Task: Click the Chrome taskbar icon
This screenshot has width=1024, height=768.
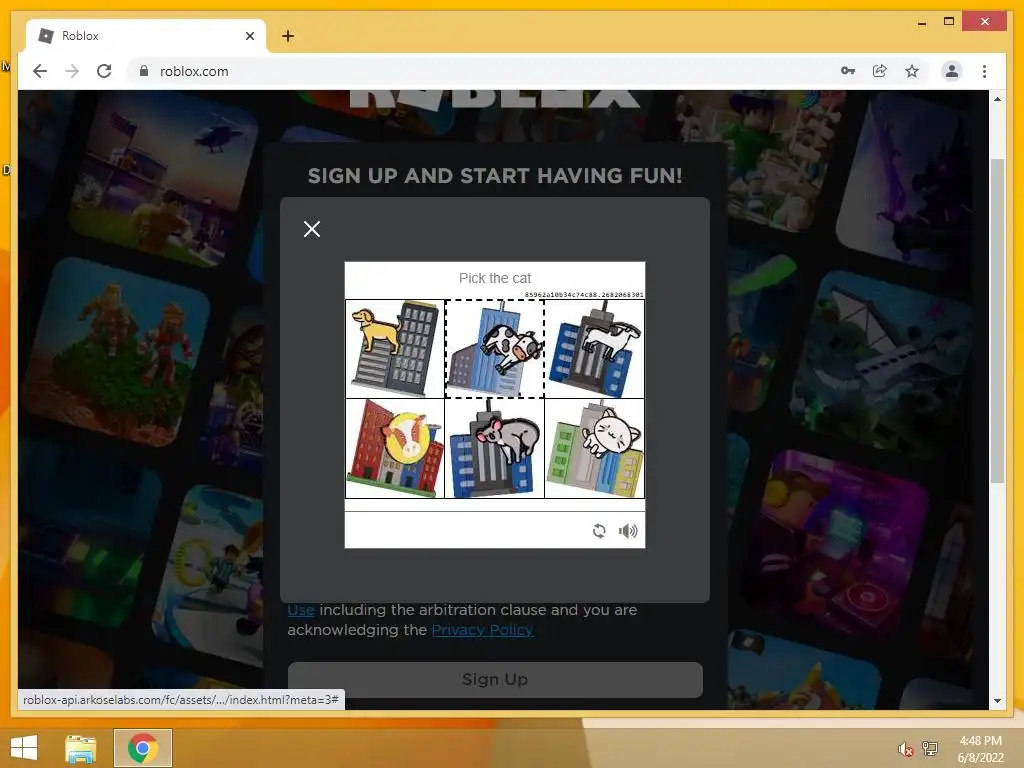Action: [143, 748]
